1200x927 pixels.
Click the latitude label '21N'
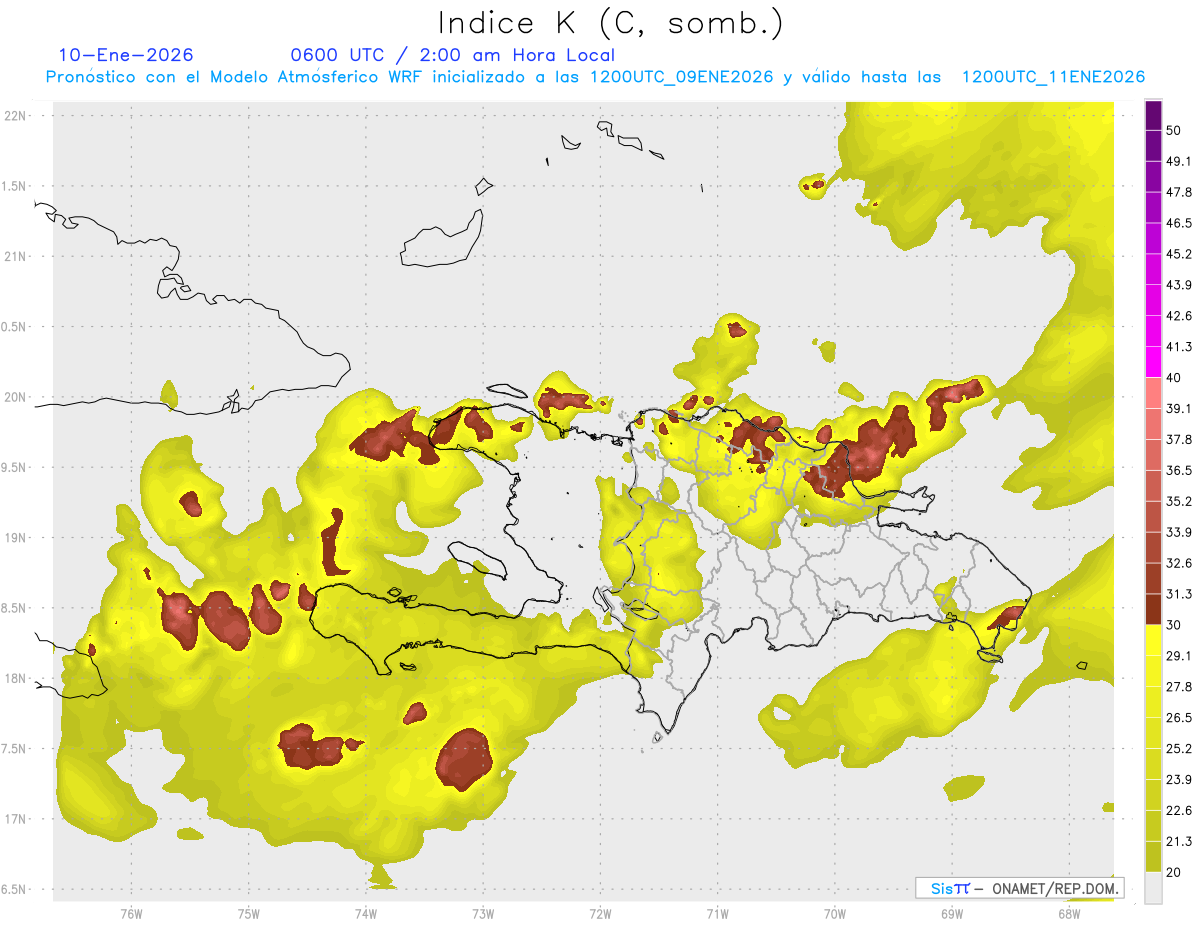pos(14,256)
